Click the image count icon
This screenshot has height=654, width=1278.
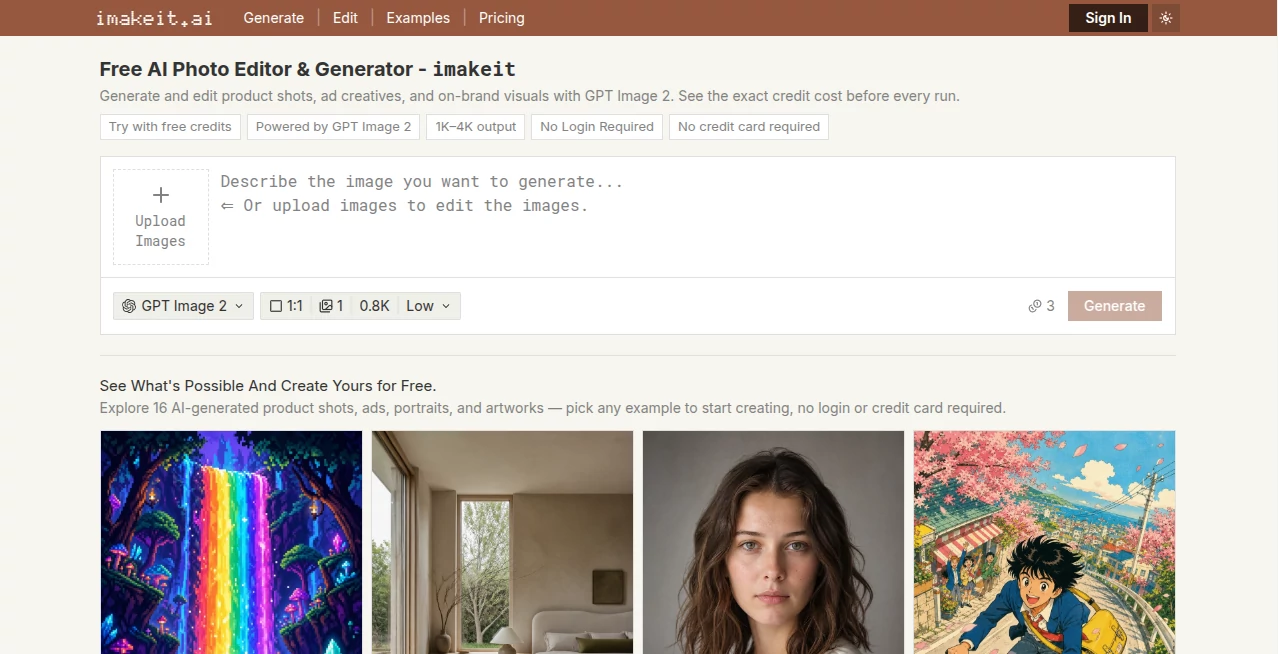click(325, 306)
